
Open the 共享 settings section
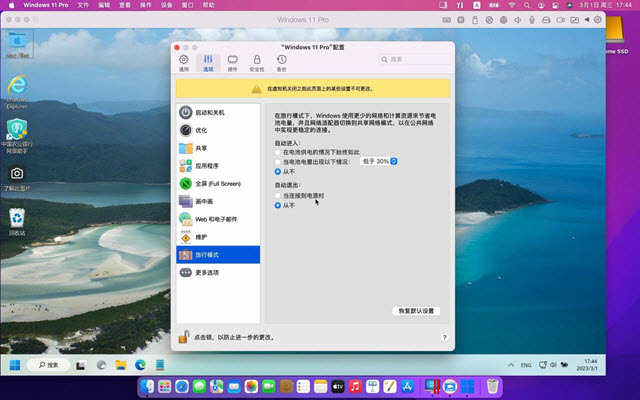pyautogui.click(x=218, y=148)
